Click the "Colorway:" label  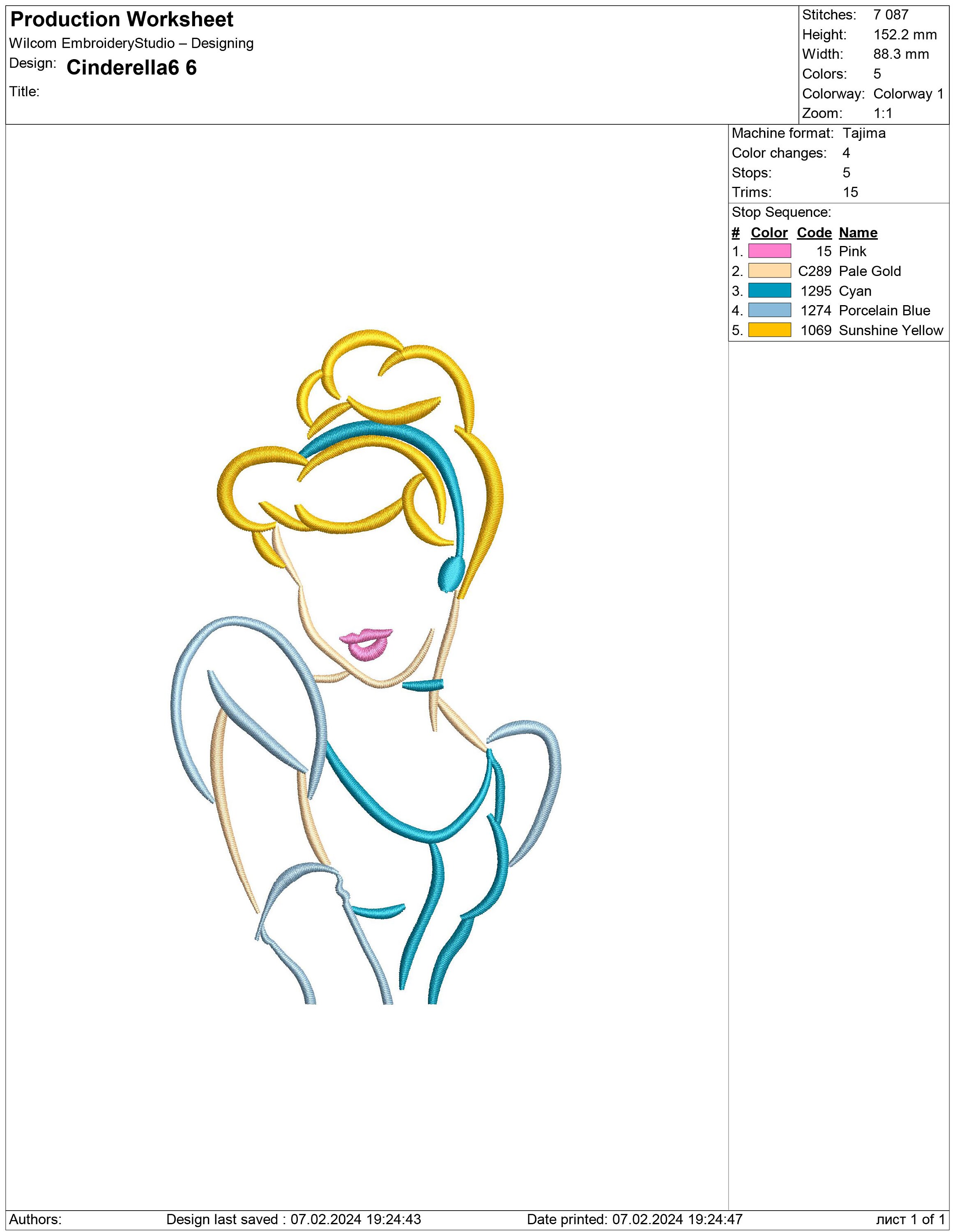coord(833,94)
